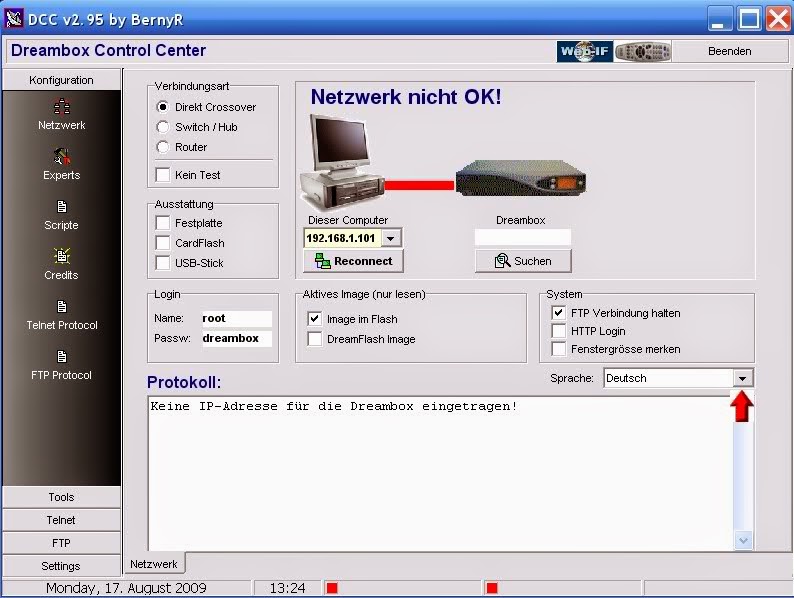Click the Netzwerk nicht OK! heading

(406, 97)
